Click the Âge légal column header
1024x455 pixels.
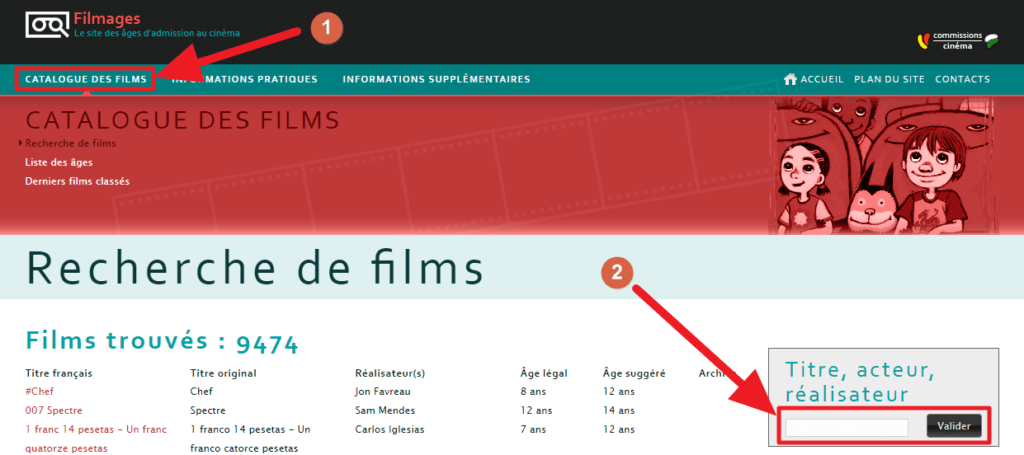coord(543,373)
